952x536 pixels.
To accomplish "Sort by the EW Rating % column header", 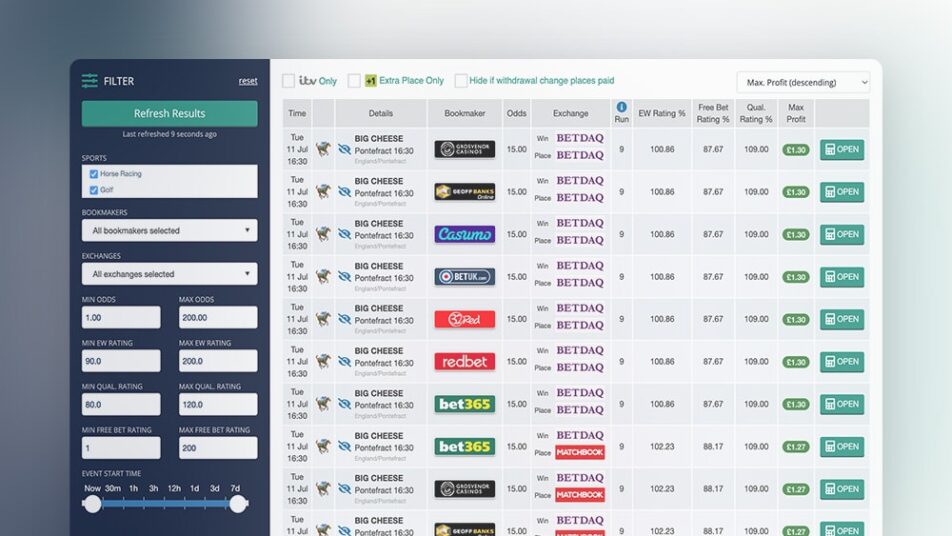I will tap(662, 114).
